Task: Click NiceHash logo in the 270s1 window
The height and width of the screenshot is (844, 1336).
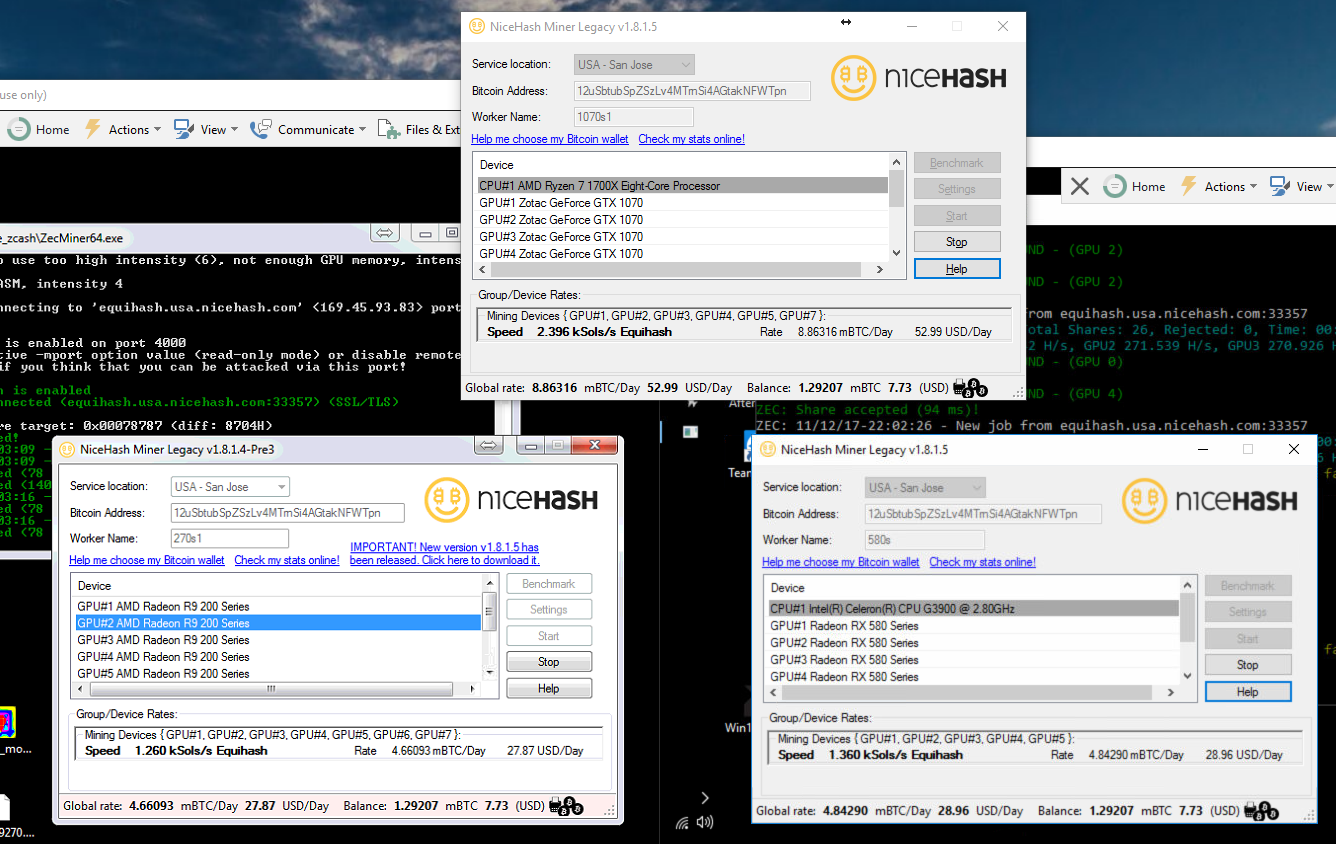Action: (x=511, y=500)
